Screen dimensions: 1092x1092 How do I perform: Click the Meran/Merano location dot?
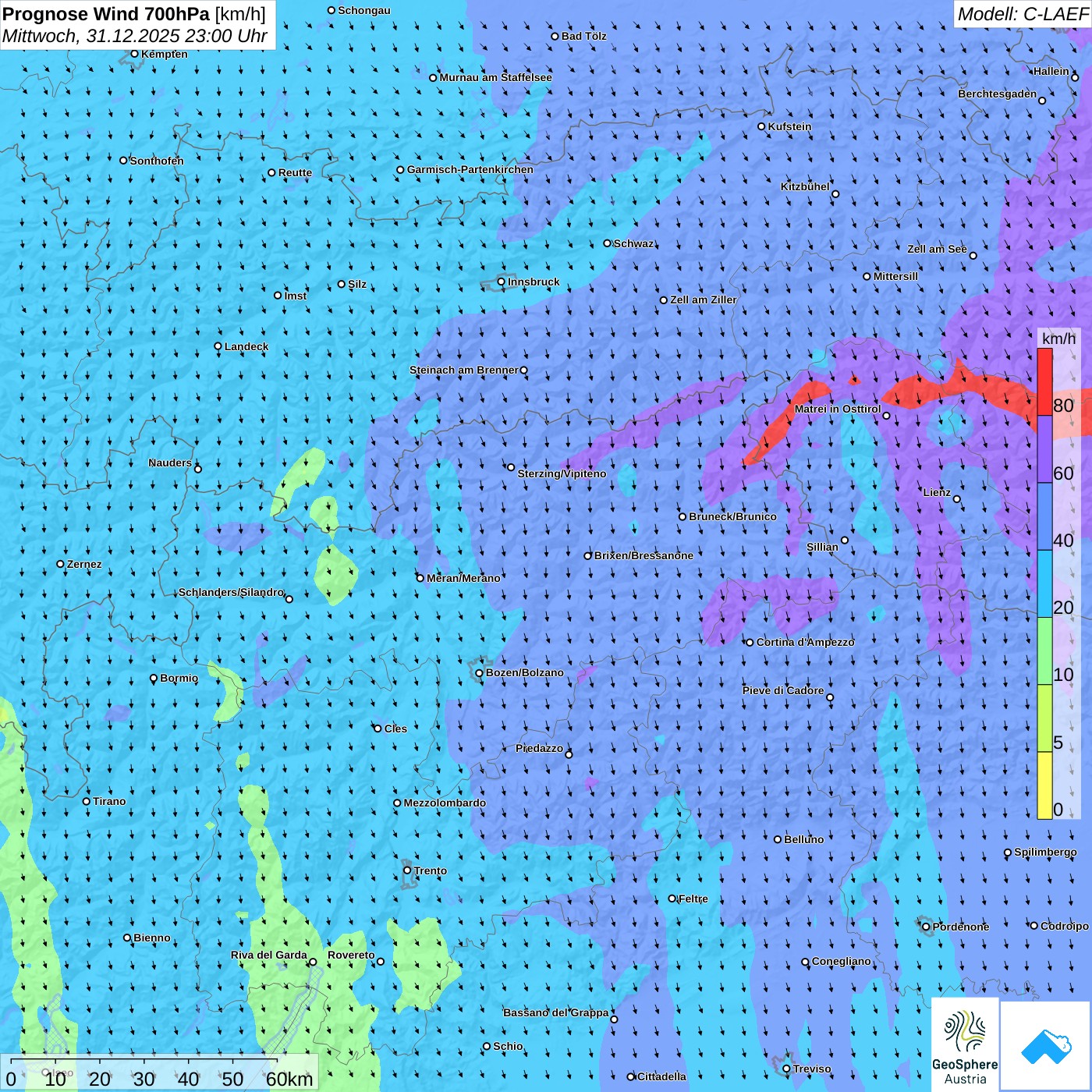coord(420,578)
